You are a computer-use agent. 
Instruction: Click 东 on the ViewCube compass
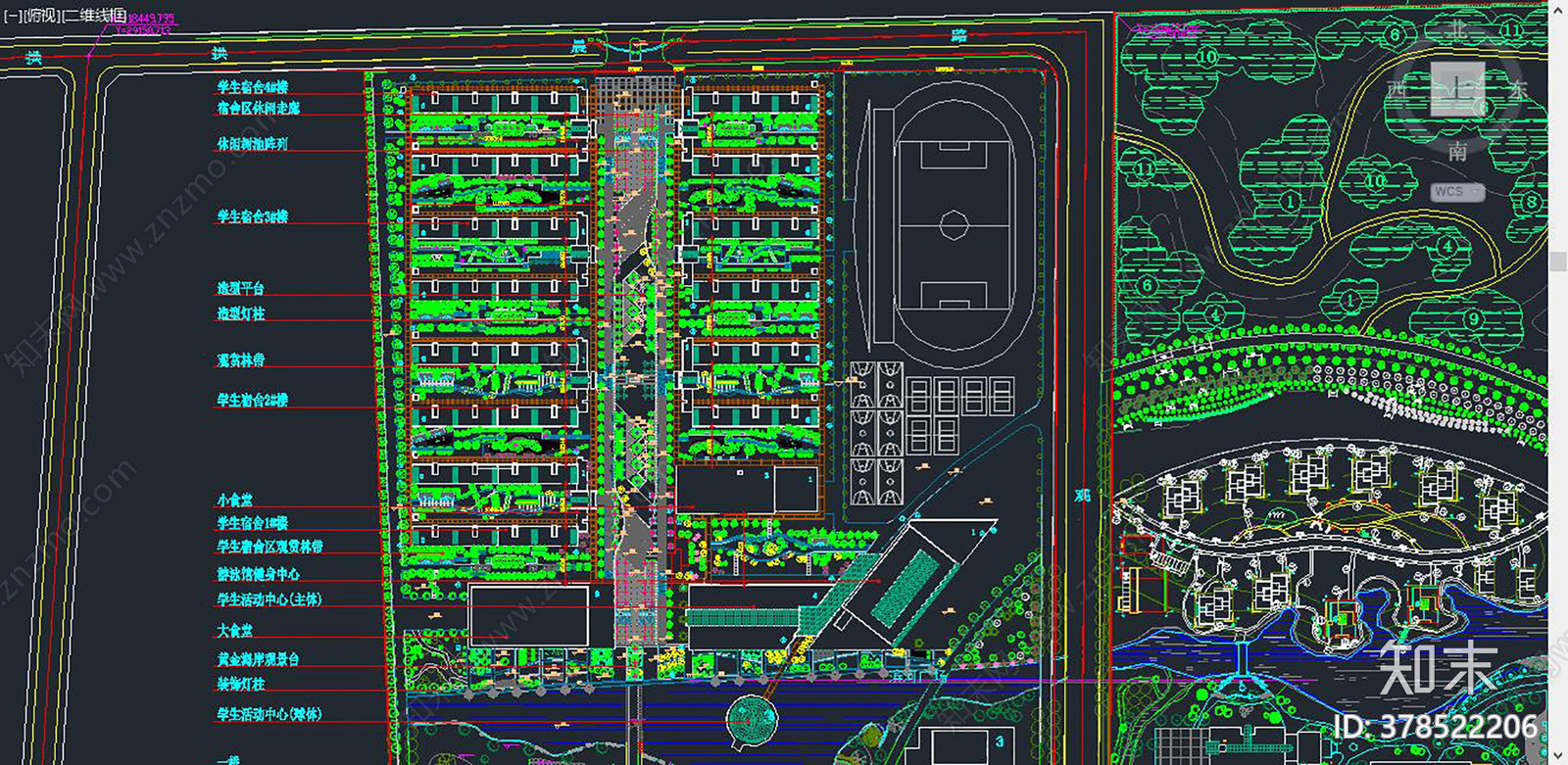pyautogui.click(x=1518, y=90)
